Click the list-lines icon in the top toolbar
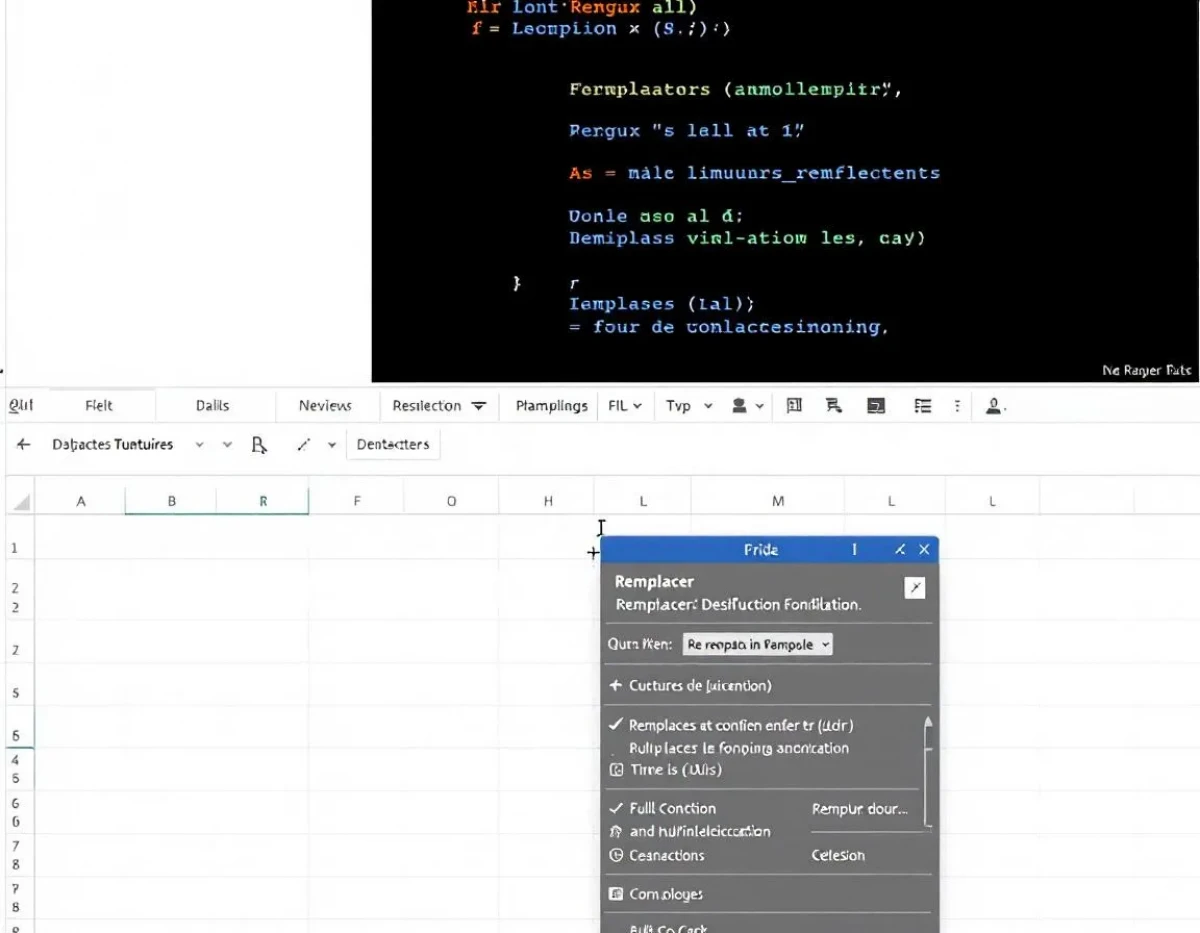Screen dimensions: 1200x933 click(923, 406)
